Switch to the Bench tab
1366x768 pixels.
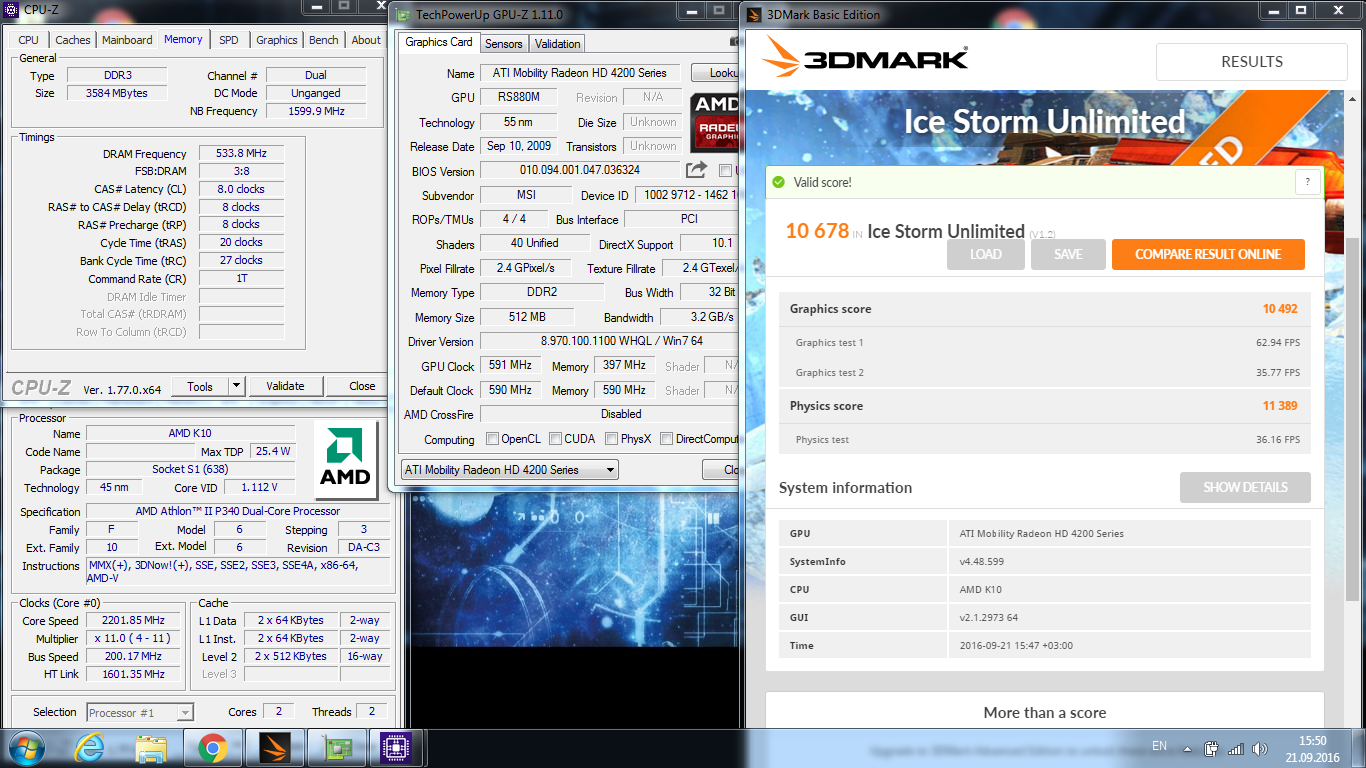pyautogui.click(x=324, y=40)
